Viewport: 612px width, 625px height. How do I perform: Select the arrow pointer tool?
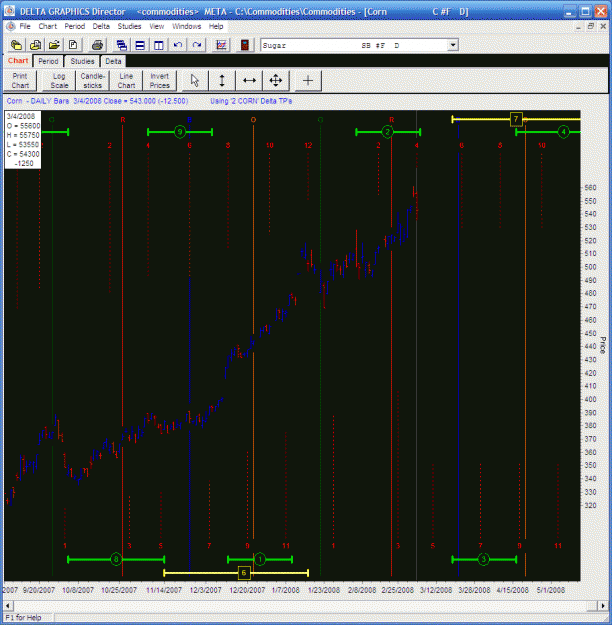pyautogui.click(x=195, y=81)
